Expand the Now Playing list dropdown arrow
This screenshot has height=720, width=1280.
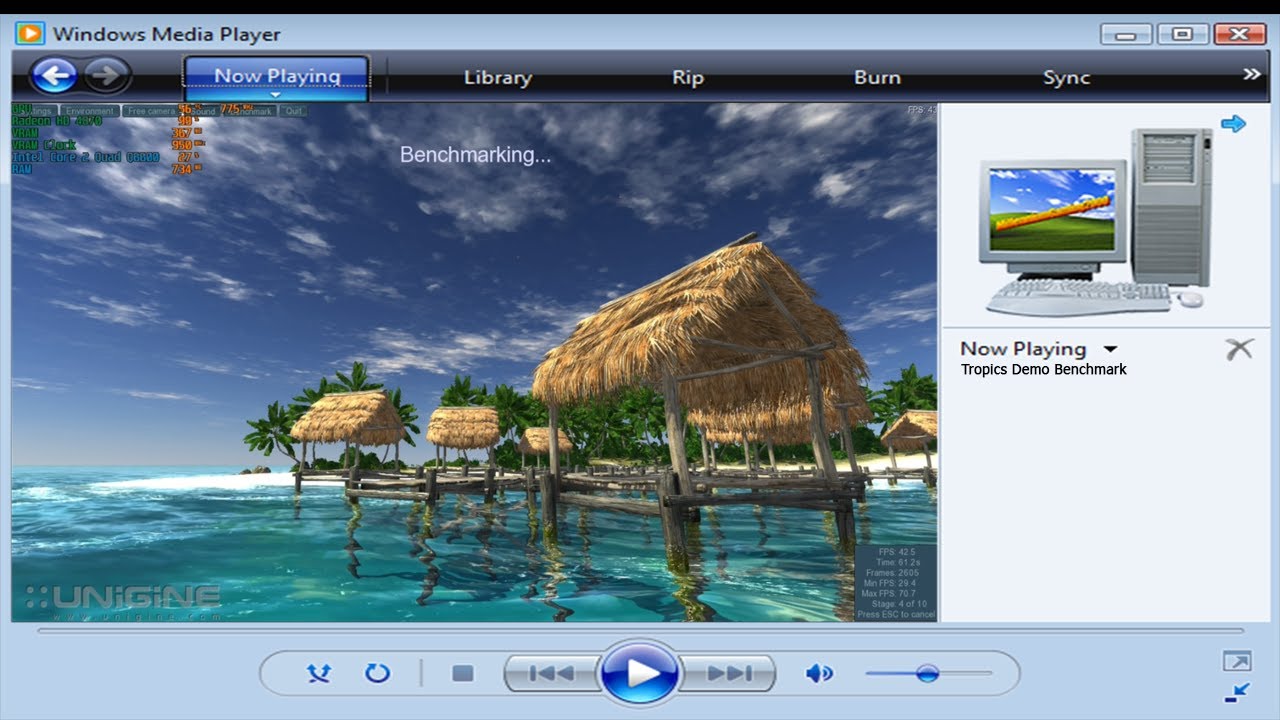click(1109, 350)
